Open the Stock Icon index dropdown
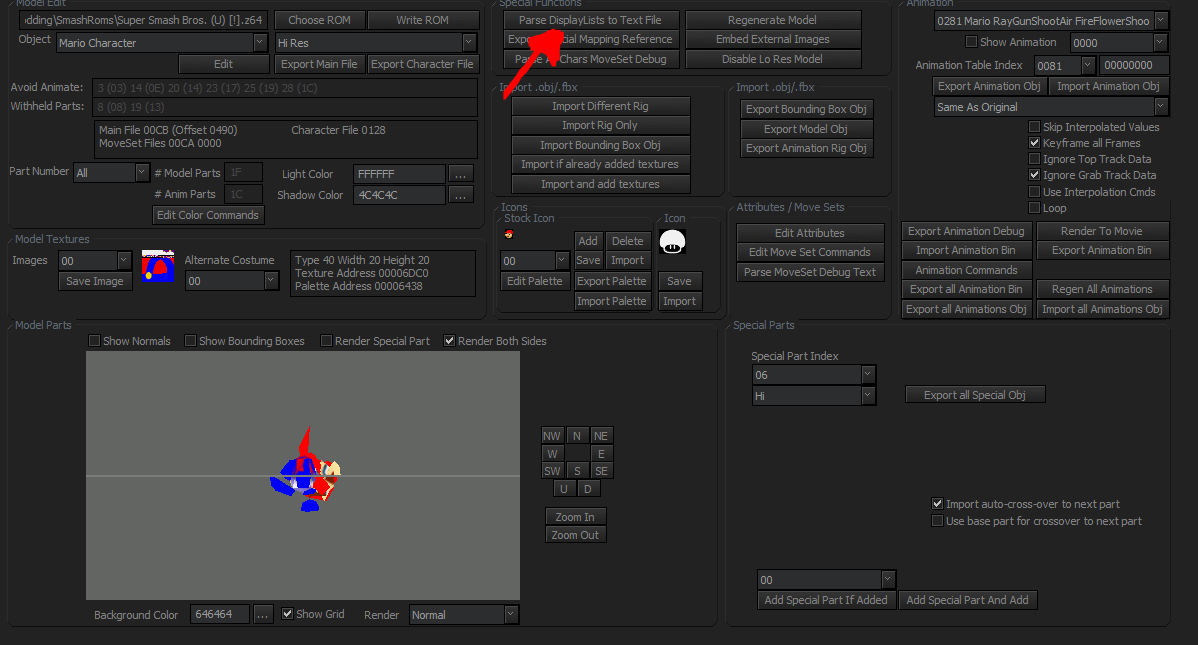1198x645 pixels. pyautogui.click(x=562, y=261)
